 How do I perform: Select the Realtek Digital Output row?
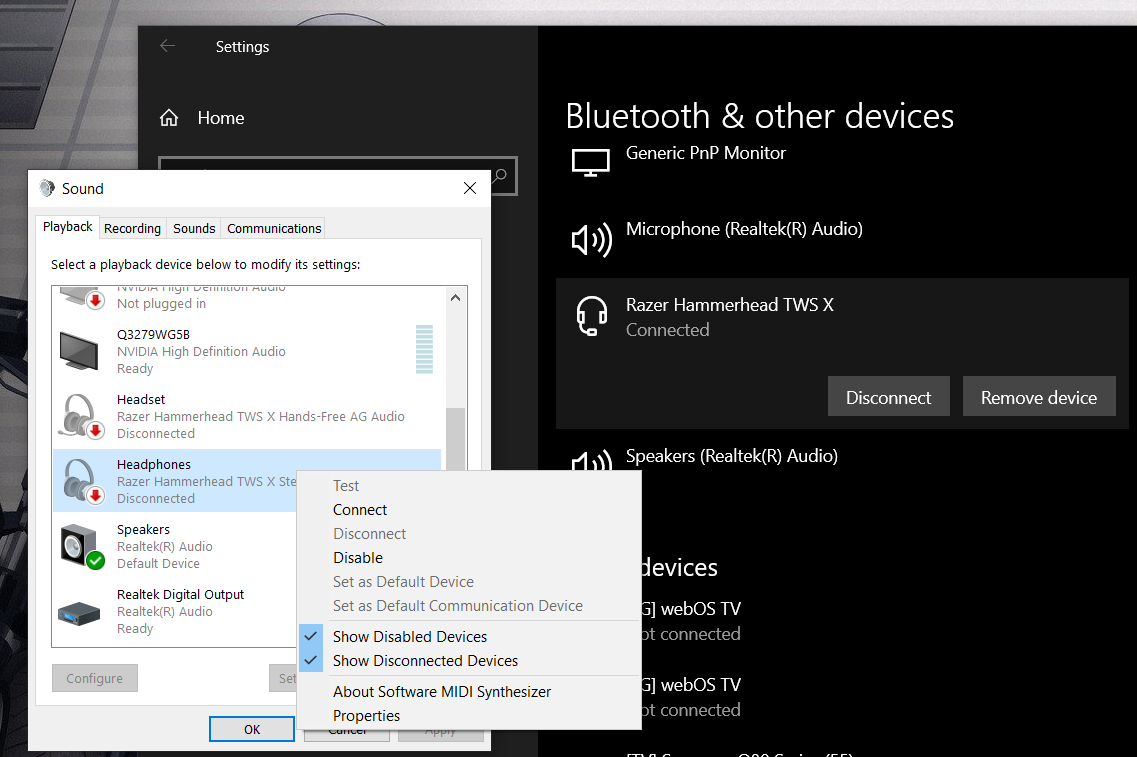(x=174, y=612)
